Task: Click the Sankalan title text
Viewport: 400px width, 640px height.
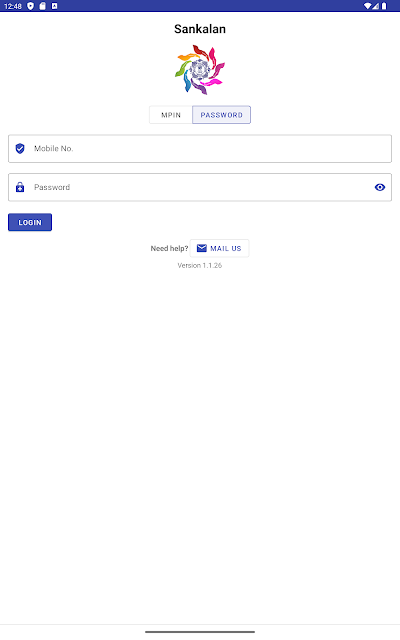Action: tap(200, 29)
